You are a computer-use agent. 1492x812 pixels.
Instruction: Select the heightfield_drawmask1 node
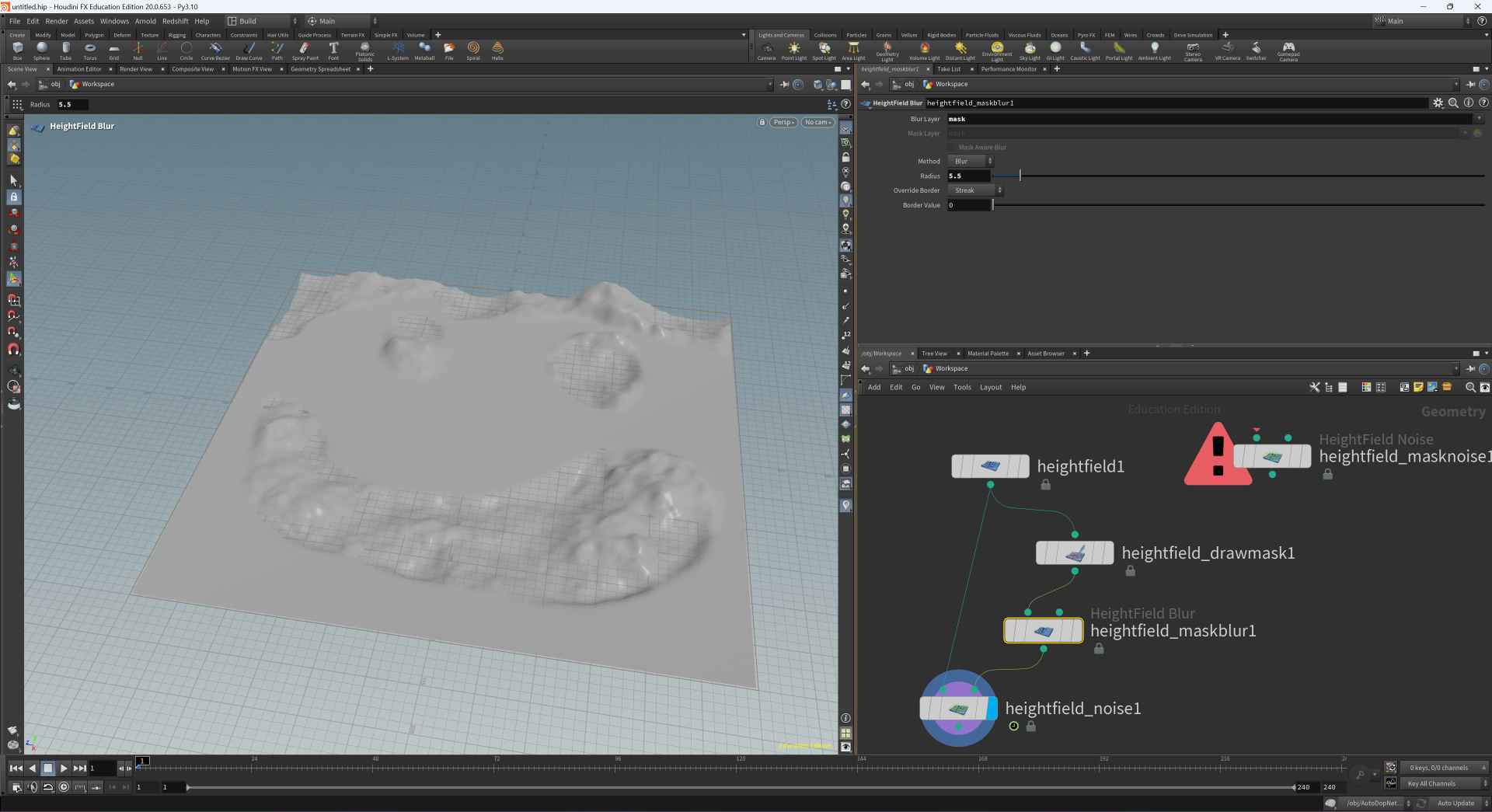(1074, 553)
